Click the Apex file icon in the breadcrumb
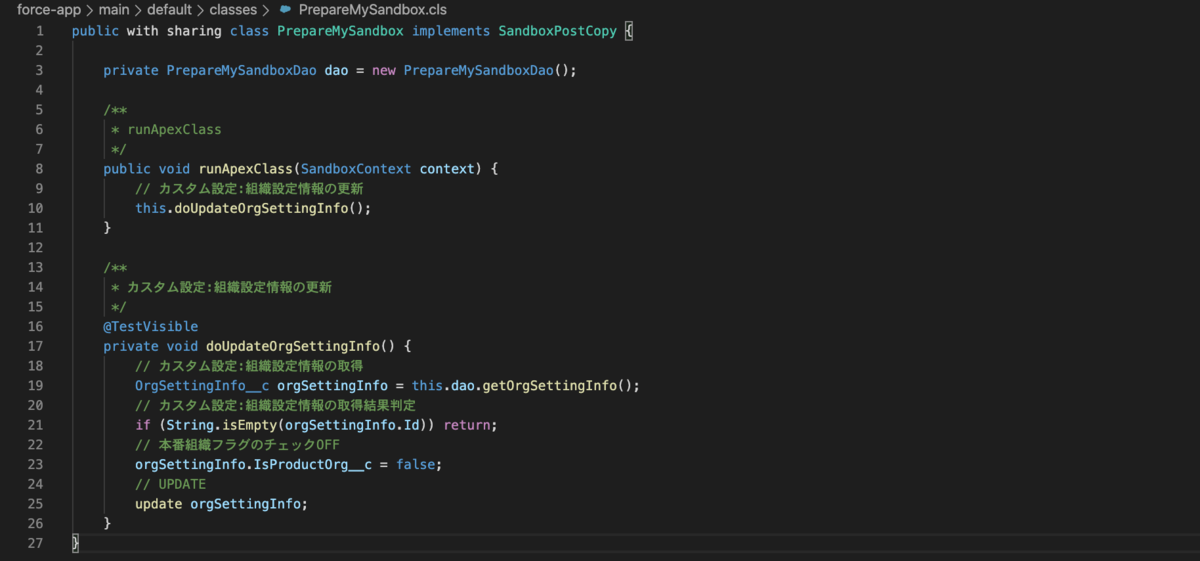The width and height of the screenshot is (1200, 561). point(285,9)
